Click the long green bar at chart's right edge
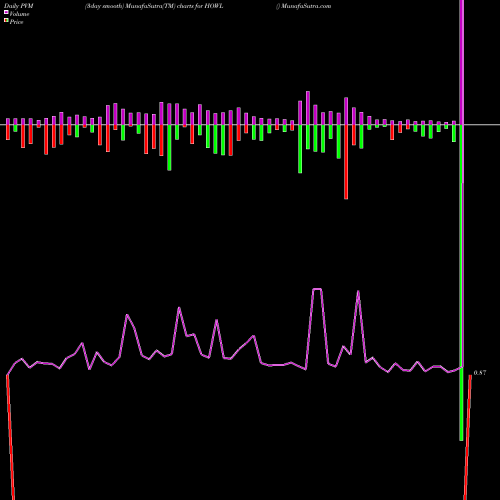Viewport: 500px width, 500px height. (x=461, y=283)
